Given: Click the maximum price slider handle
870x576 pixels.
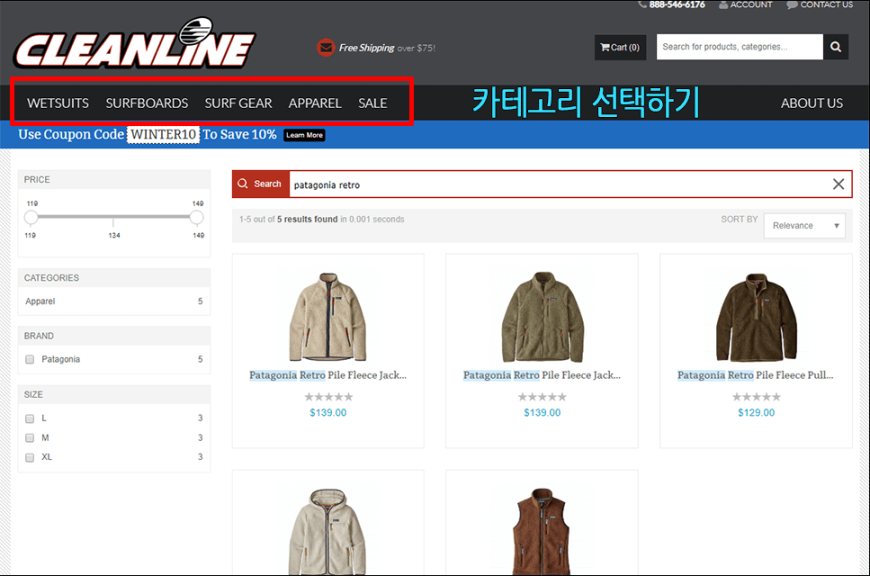Looking at the screenshot, I should (x=196, y=218).
